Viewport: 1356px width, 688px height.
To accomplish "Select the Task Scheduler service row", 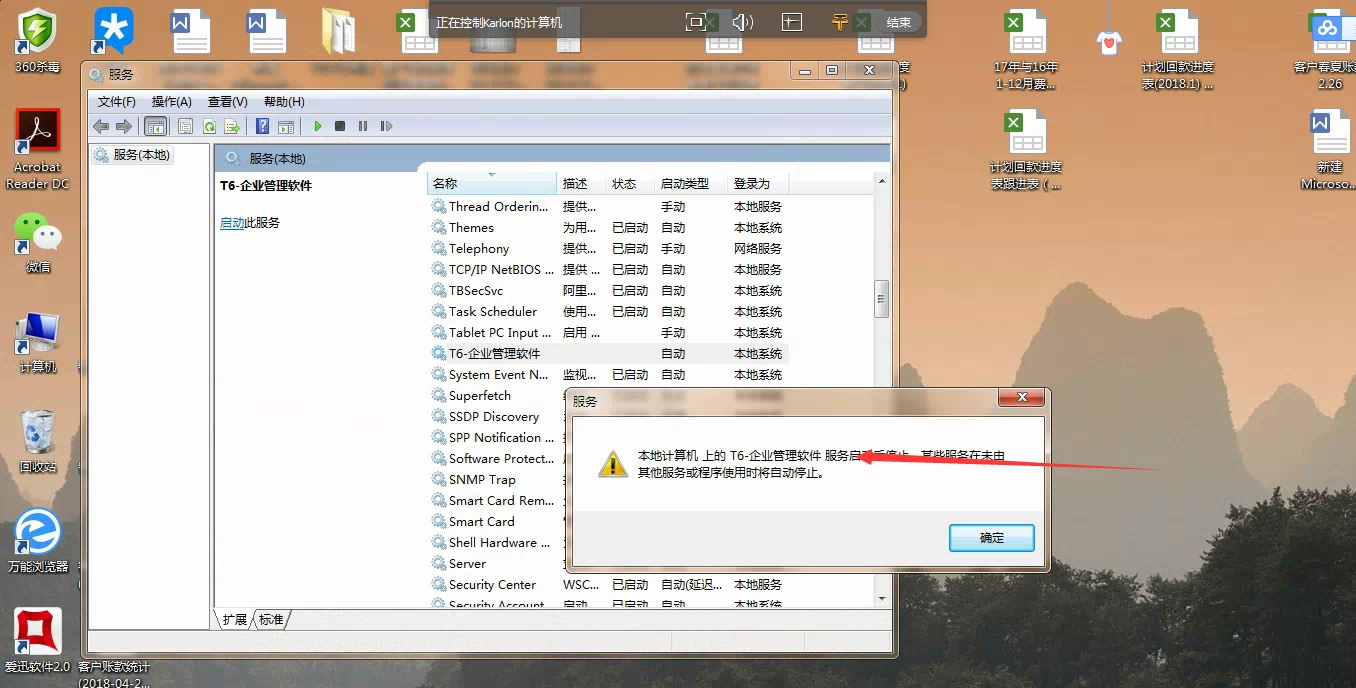I will [x=608, y=312].
